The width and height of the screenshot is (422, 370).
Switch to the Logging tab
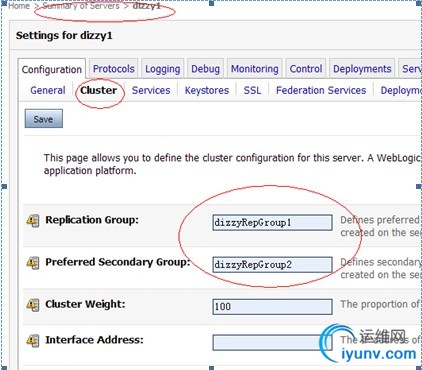pyautogui.click(x=163, y=69)
